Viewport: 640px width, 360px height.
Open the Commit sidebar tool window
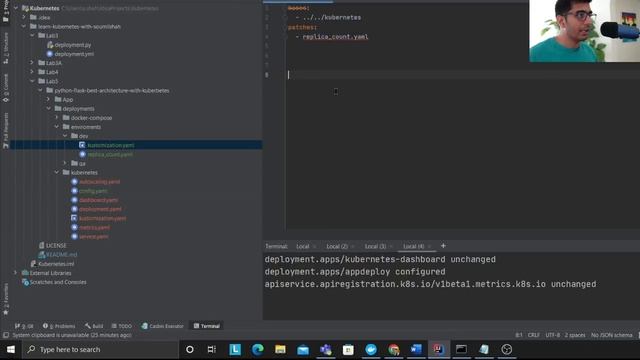pos(6,88)
